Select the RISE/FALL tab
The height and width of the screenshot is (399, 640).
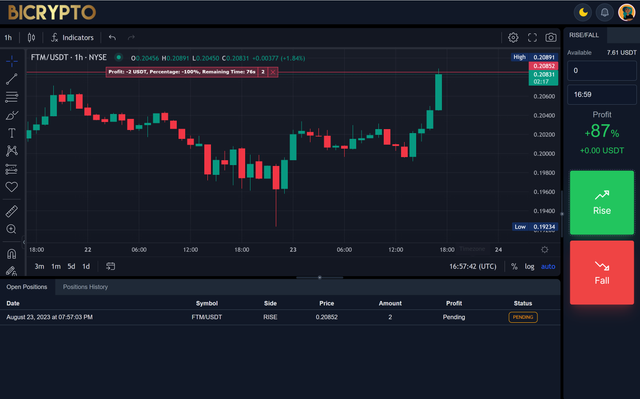click(584, 35)
